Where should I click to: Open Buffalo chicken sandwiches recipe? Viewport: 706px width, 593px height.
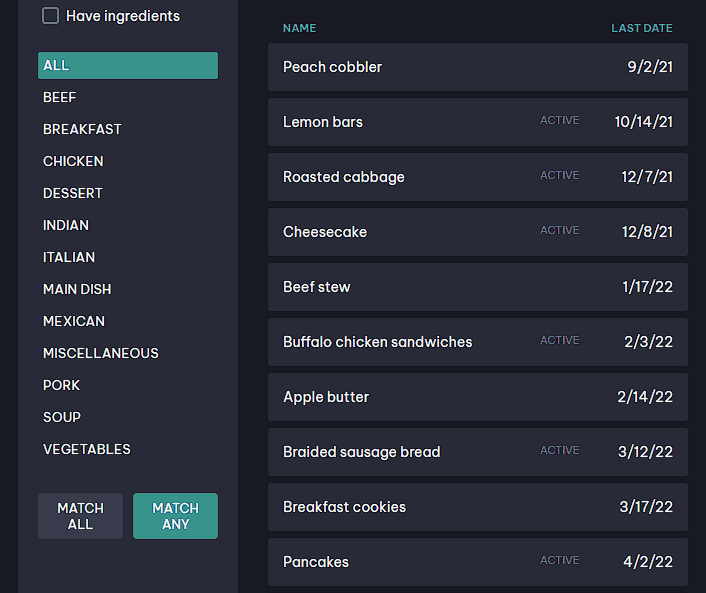point(478,342)
